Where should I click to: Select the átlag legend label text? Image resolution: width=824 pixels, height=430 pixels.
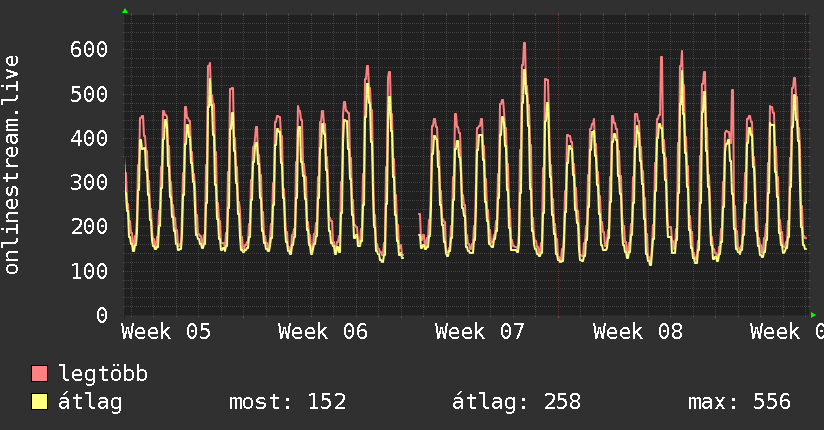90,402
